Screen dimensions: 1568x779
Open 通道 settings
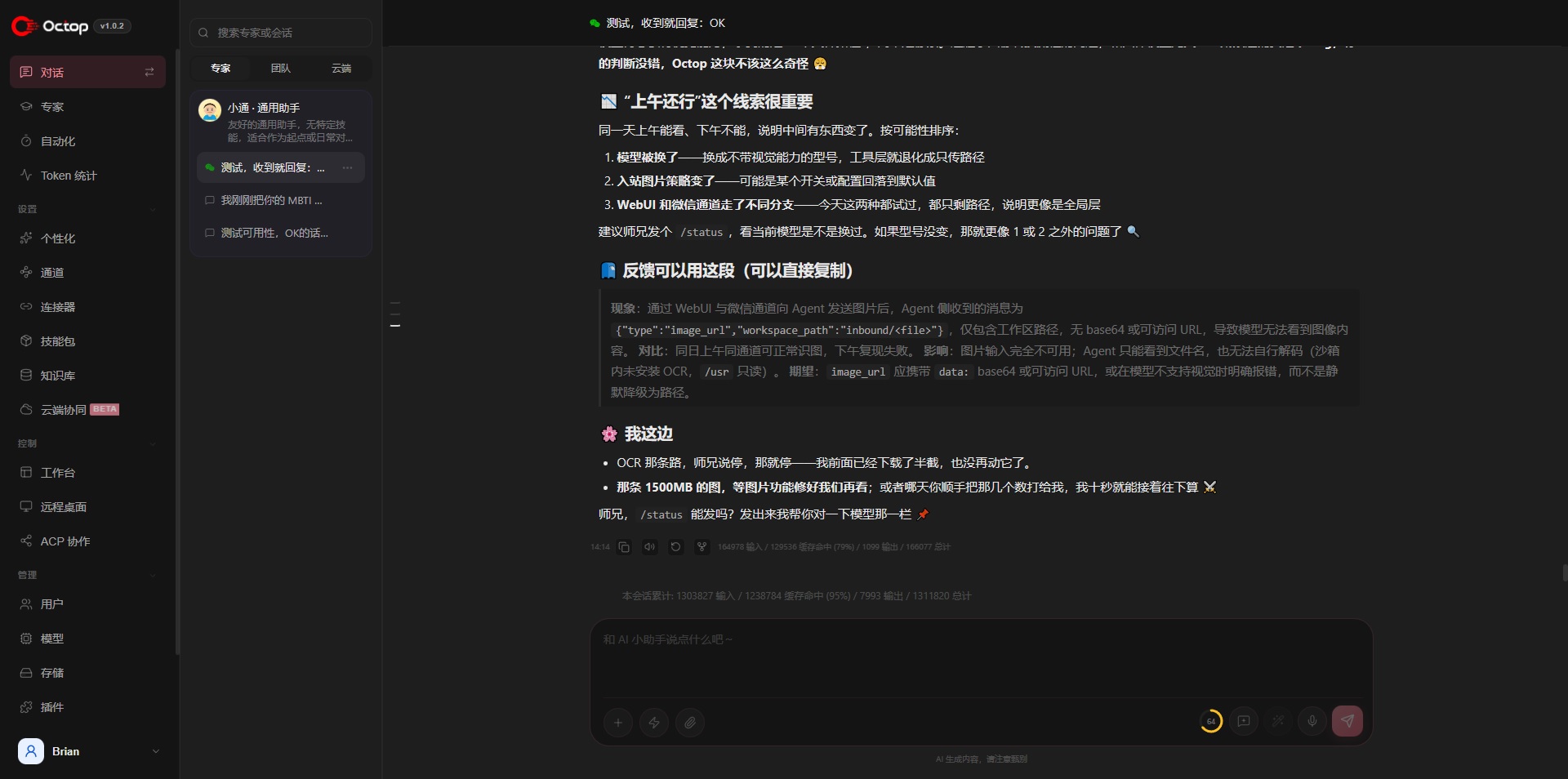coord(88,273)
